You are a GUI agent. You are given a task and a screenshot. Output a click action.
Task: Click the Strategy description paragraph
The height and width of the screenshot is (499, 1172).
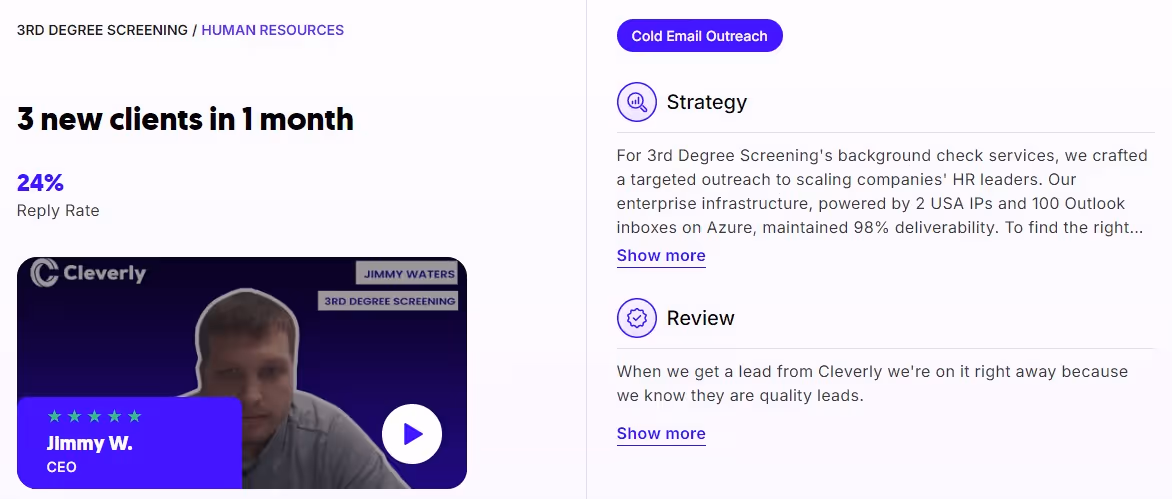pos(880,192)
